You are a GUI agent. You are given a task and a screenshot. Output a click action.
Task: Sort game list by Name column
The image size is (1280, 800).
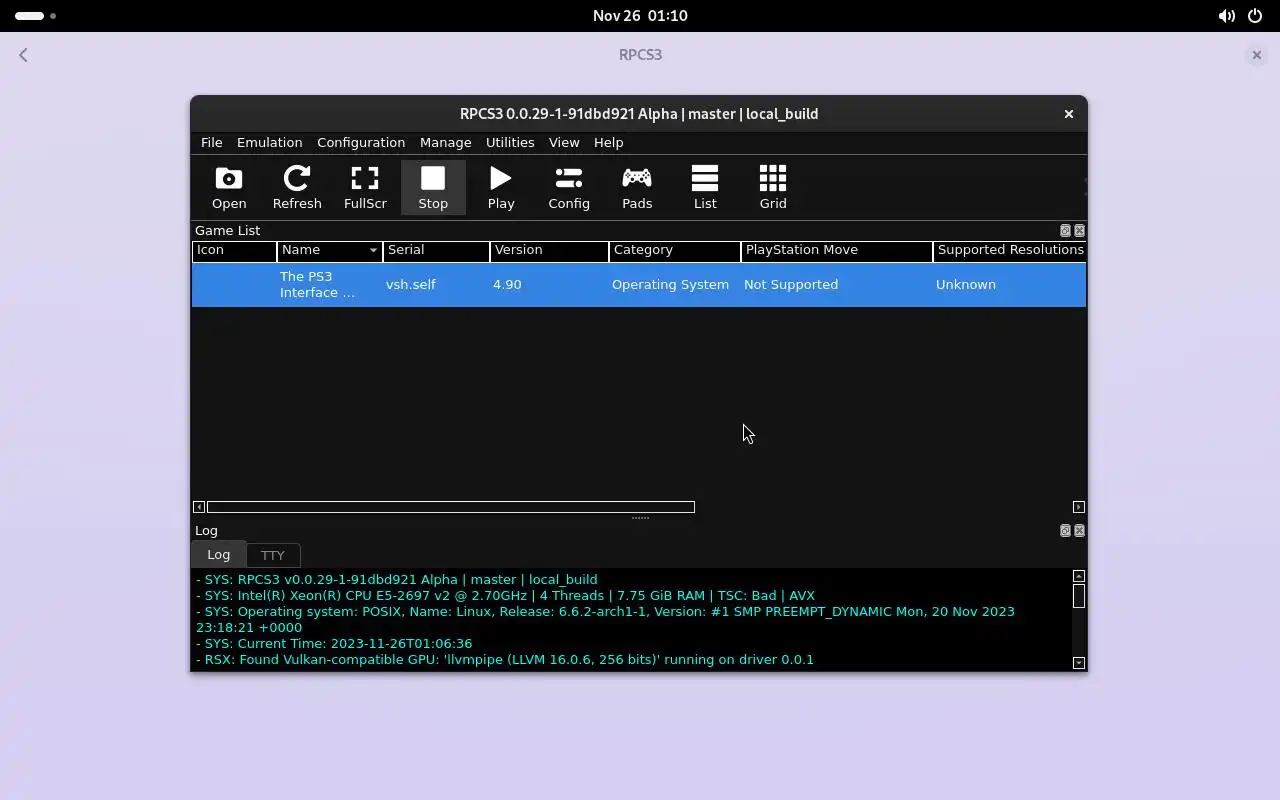point(329,250)
